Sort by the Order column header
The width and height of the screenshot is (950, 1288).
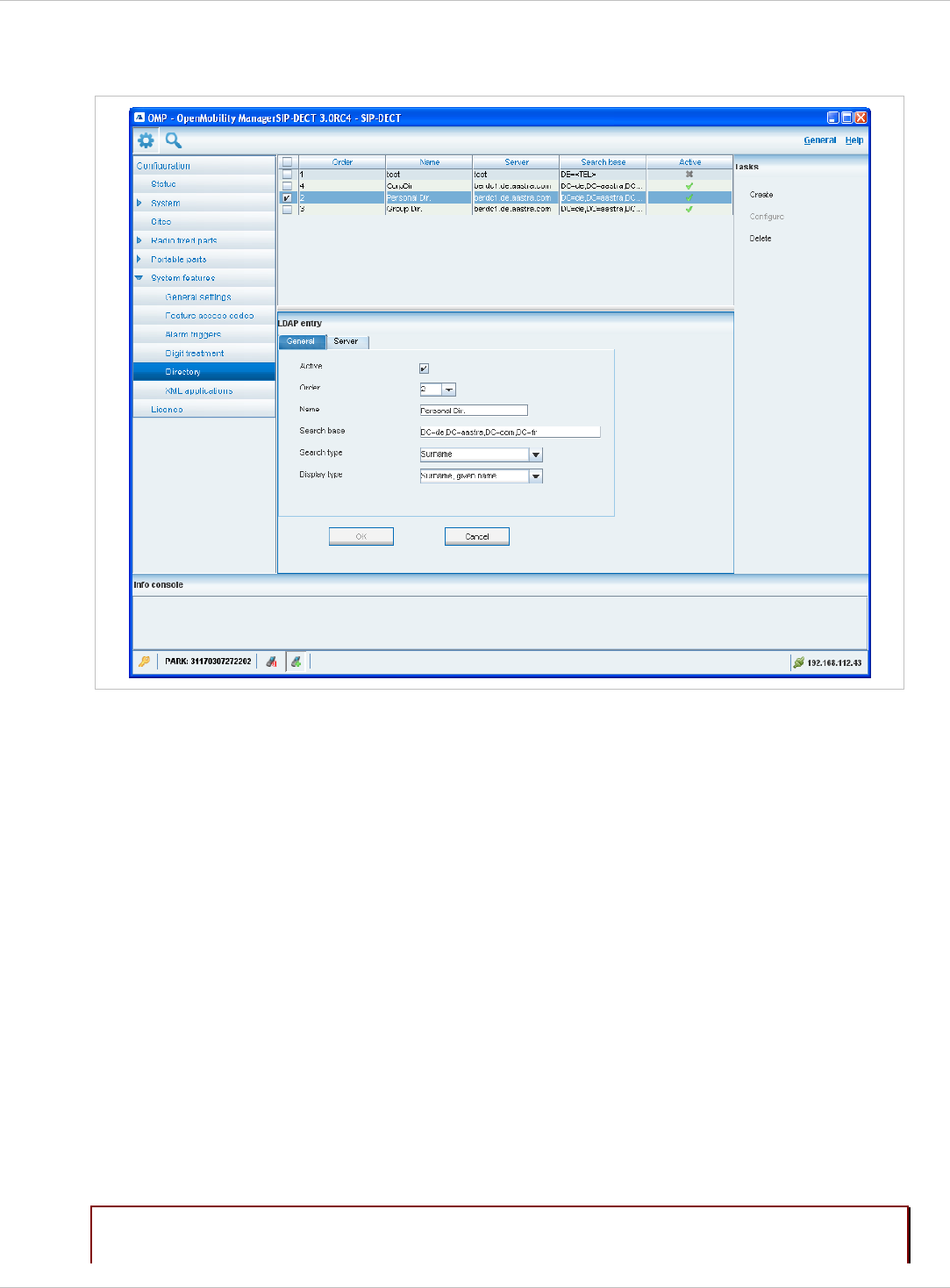(342, 162)
